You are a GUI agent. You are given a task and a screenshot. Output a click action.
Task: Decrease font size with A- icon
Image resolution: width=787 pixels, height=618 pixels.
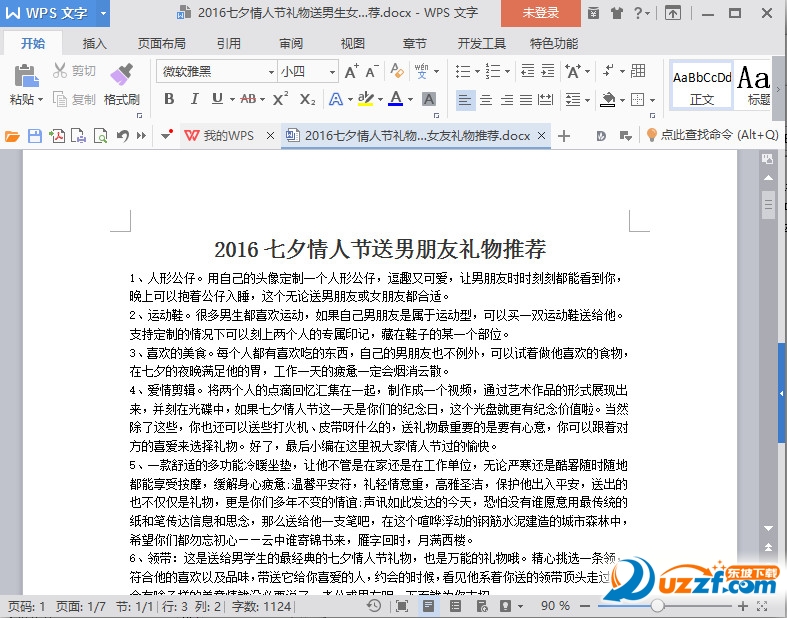tap(371, 71)
